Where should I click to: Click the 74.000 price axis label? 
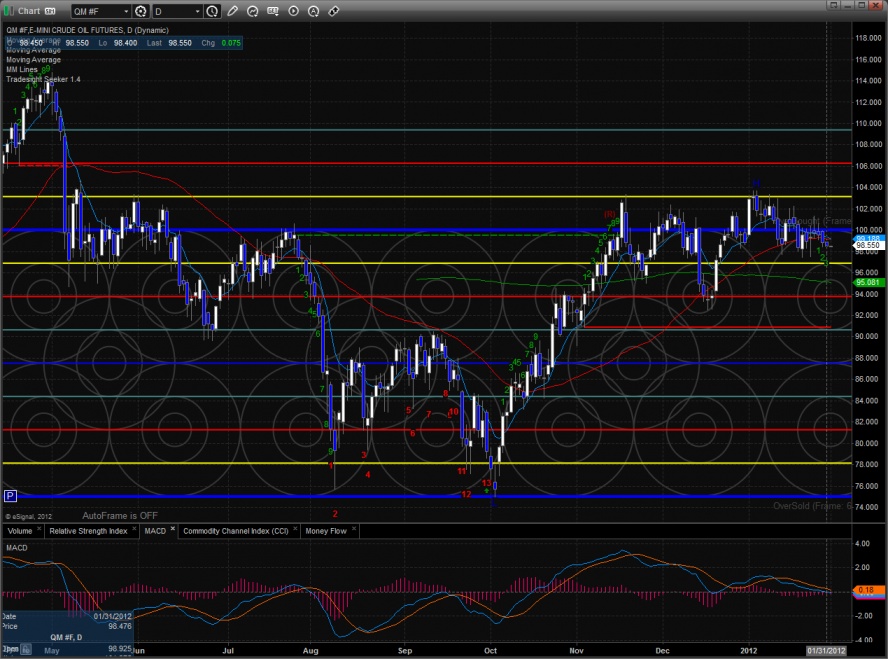[868, 507]
